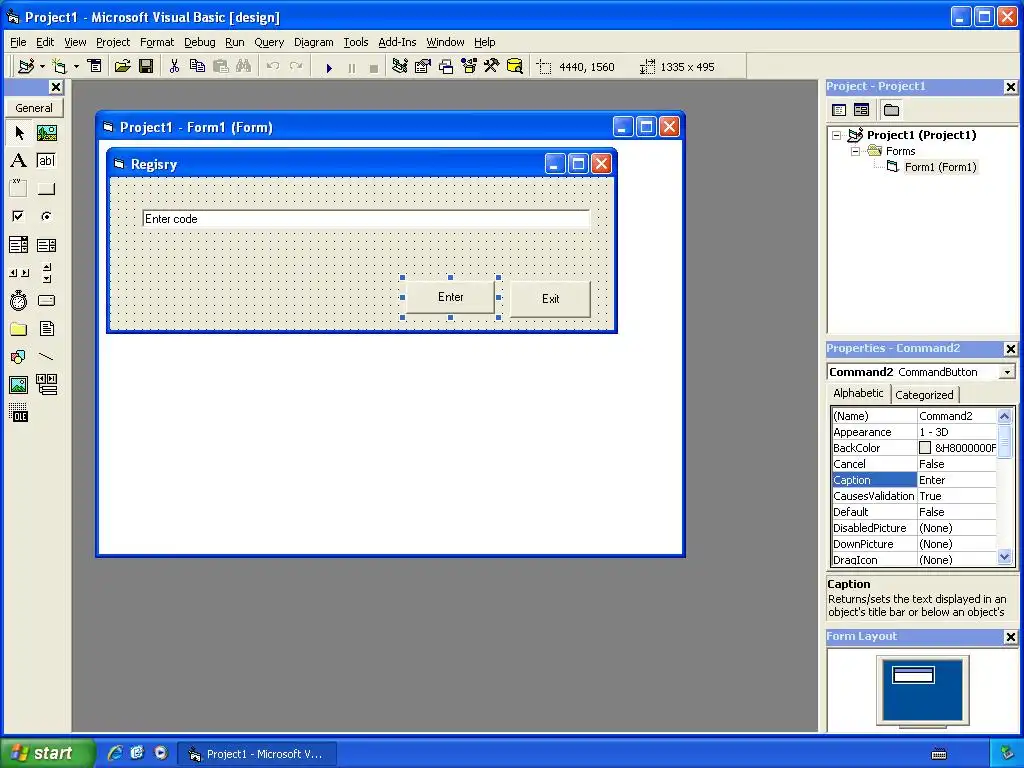Select the Frame control tool
This screenshot has height=768, width=1024.
19,189
